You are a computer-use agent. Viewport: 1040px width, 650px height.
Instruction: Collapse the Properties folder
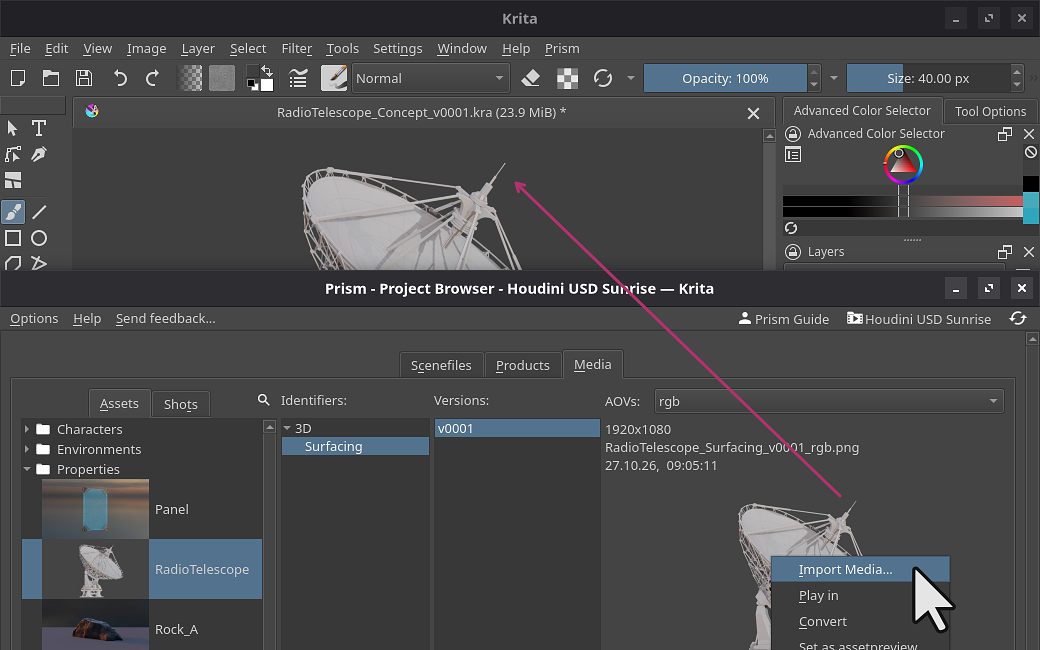27,469
